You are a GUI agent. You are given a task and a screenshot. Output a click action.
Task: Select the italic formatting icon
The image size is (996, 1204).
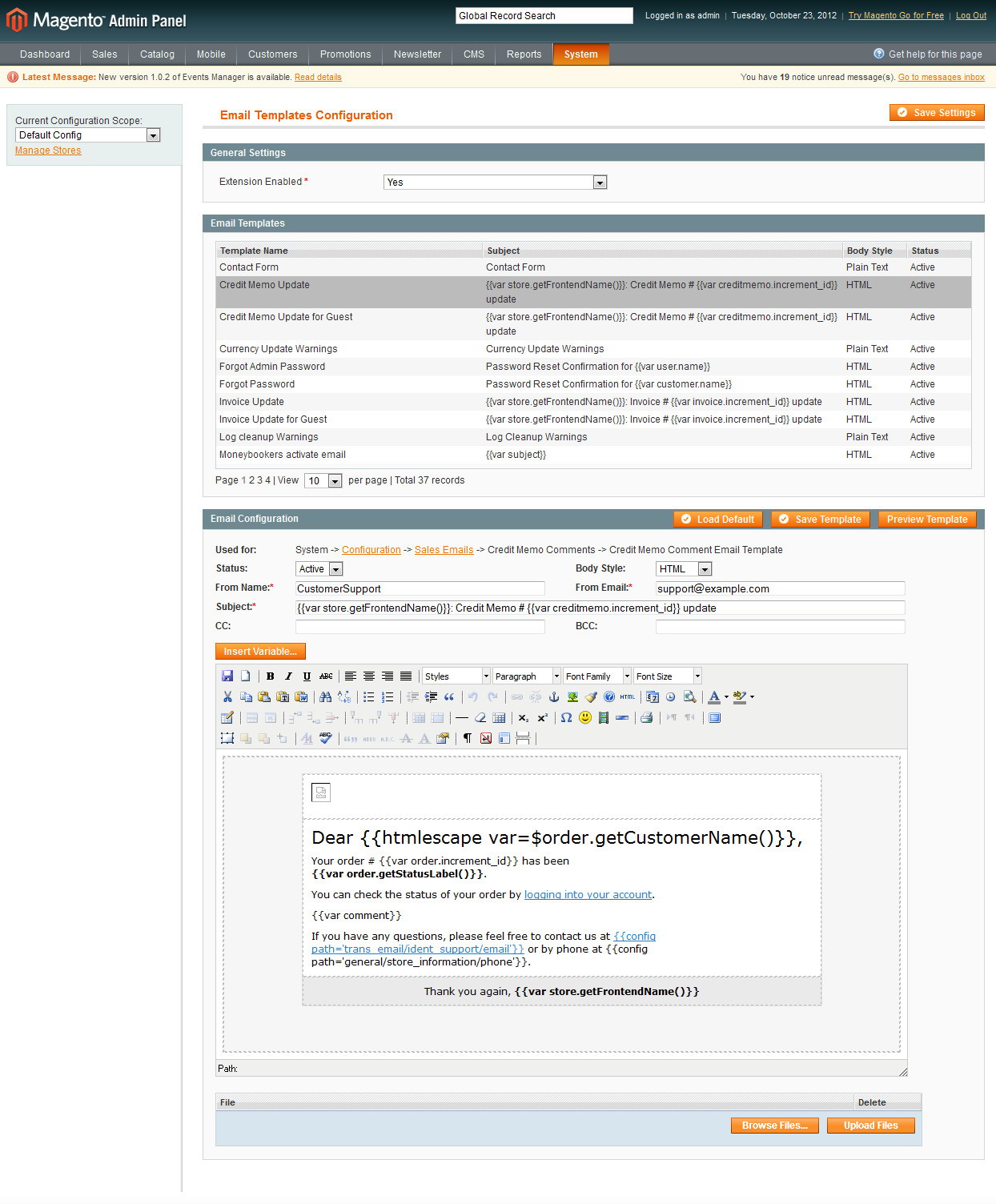[x=287, y=676]
